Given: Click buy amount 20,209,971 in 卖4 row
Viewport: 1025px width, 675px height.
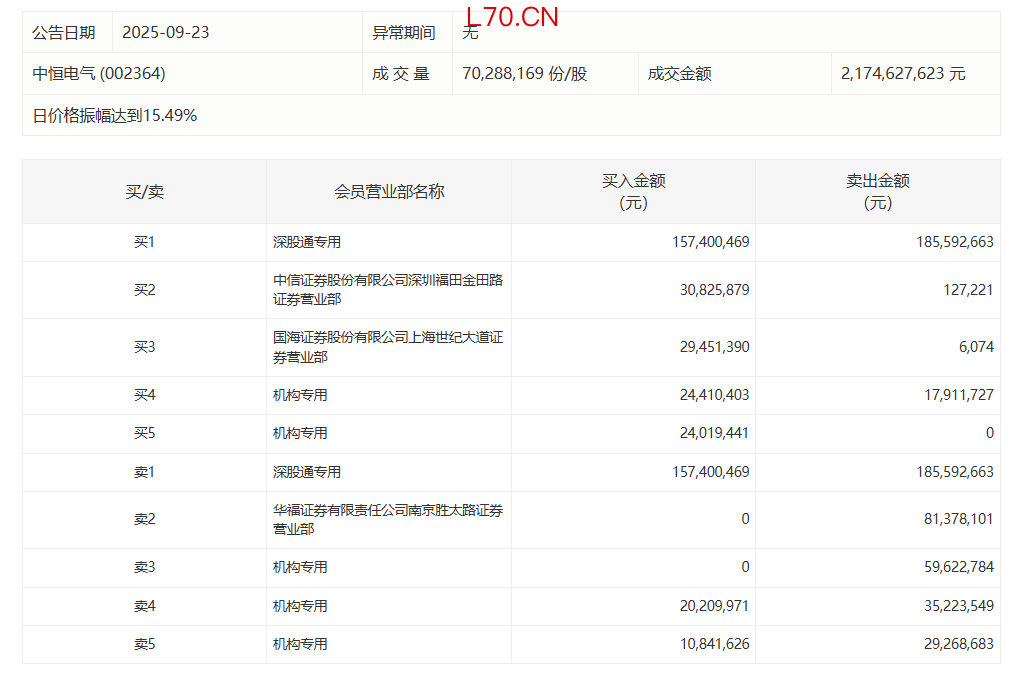Looking at the screenshot, I should point(714,606).
